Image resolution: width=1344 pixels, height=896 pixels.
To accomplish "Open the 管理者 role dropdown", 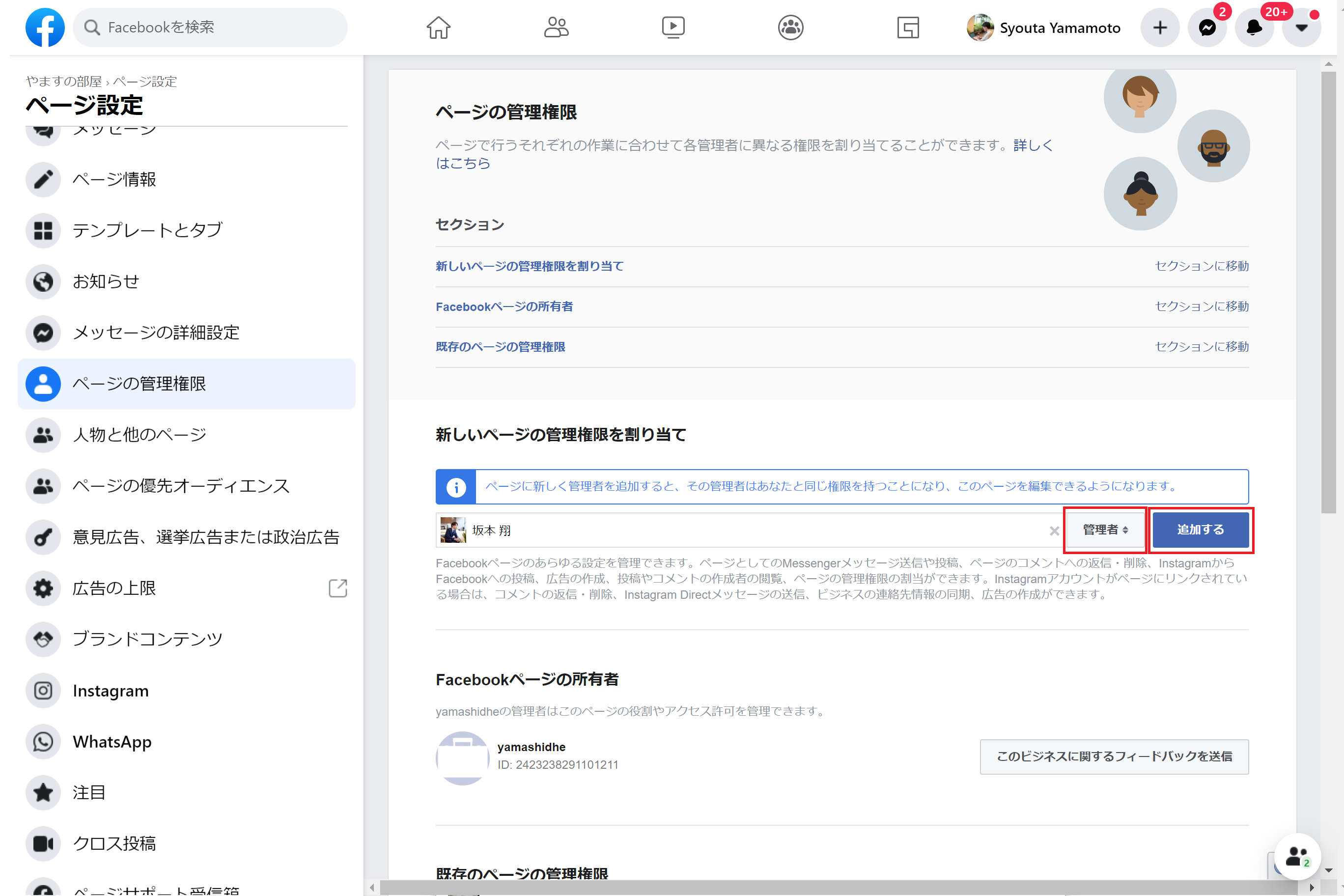I will click(x=1105, y=531).
